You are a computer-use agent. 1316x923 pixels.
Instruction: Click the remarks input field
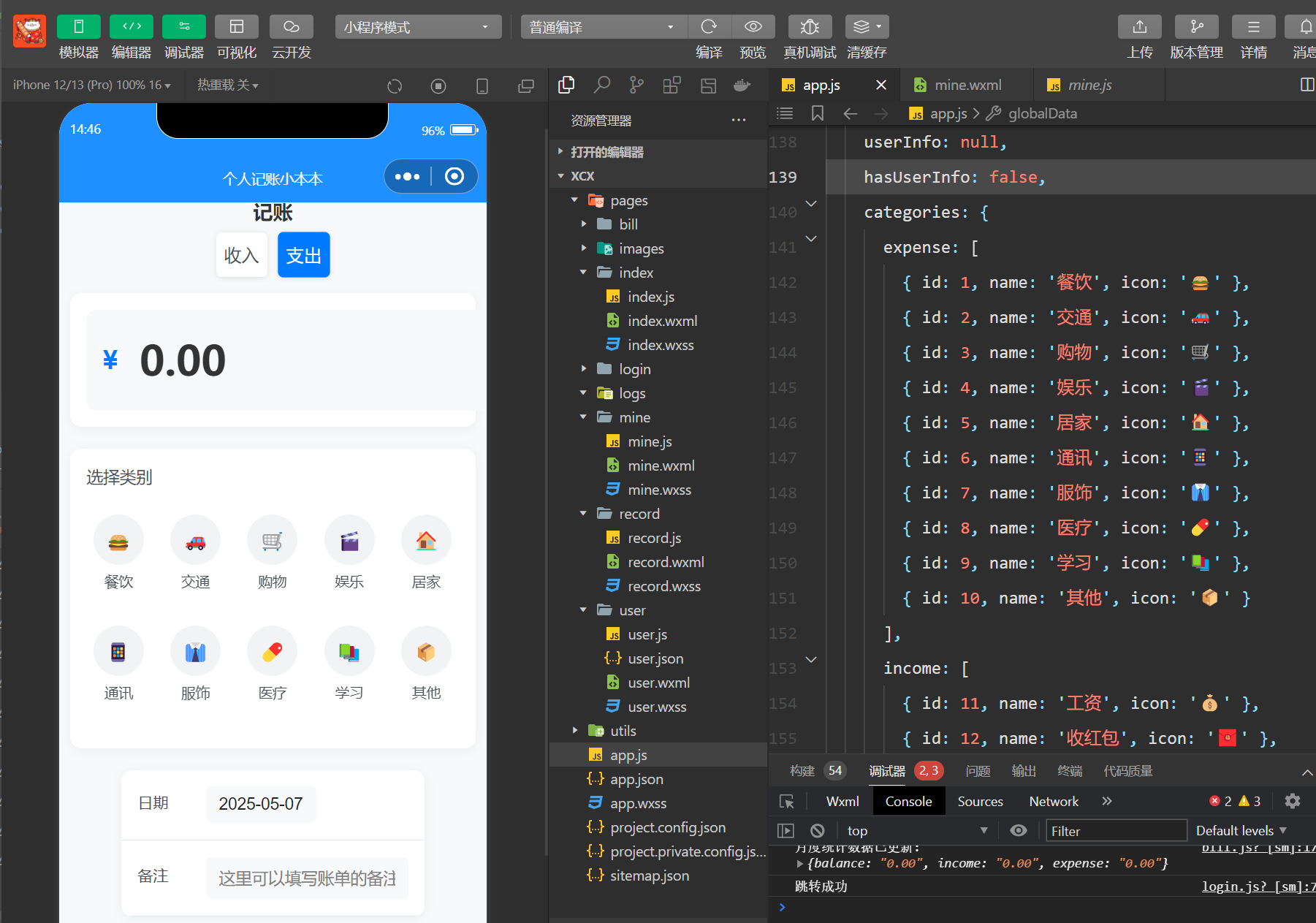coord(307,878)
